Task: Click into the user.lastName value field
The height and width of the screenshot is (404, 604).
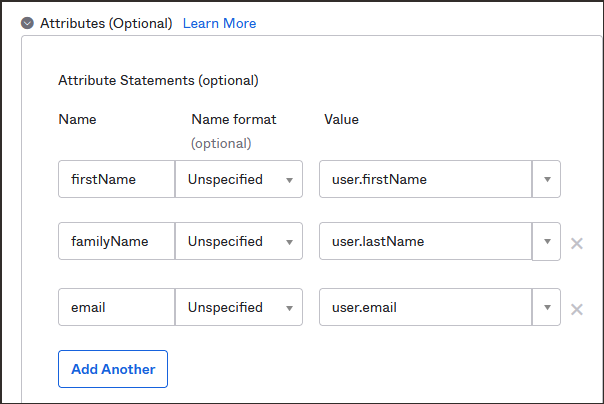Action: [425, 242]
